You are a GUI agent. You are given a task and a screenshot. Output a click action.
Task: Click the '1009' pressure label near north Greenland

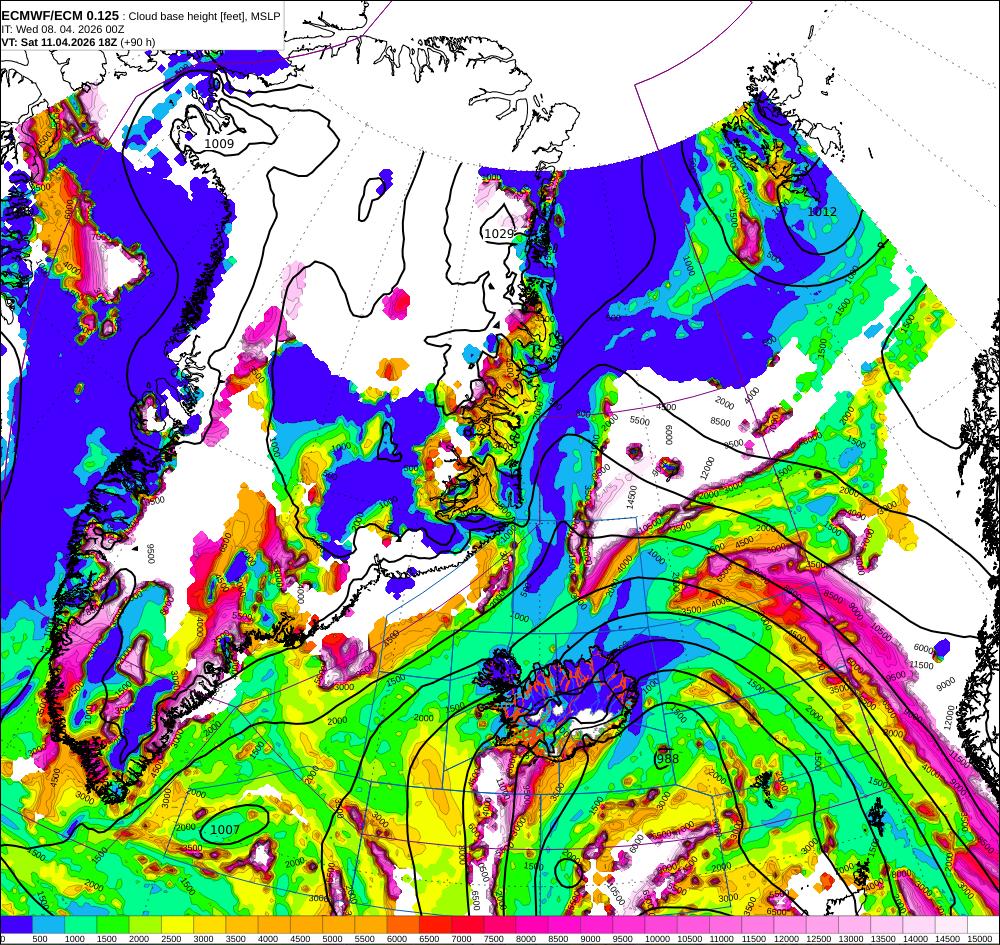(x=219, y=144)
